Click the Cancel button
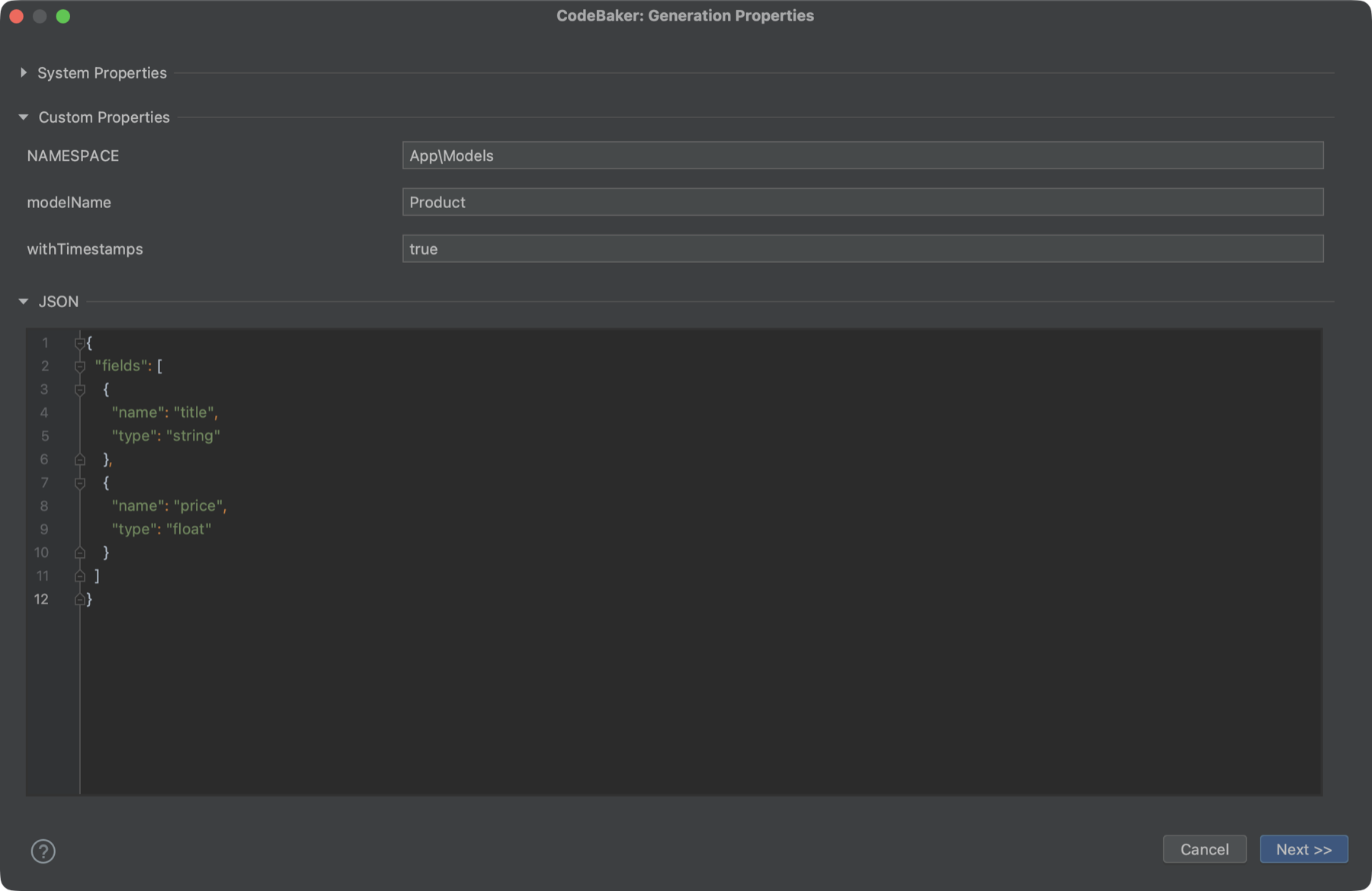This screenshot has height=891, width=1372. [x=1204, y=849]
